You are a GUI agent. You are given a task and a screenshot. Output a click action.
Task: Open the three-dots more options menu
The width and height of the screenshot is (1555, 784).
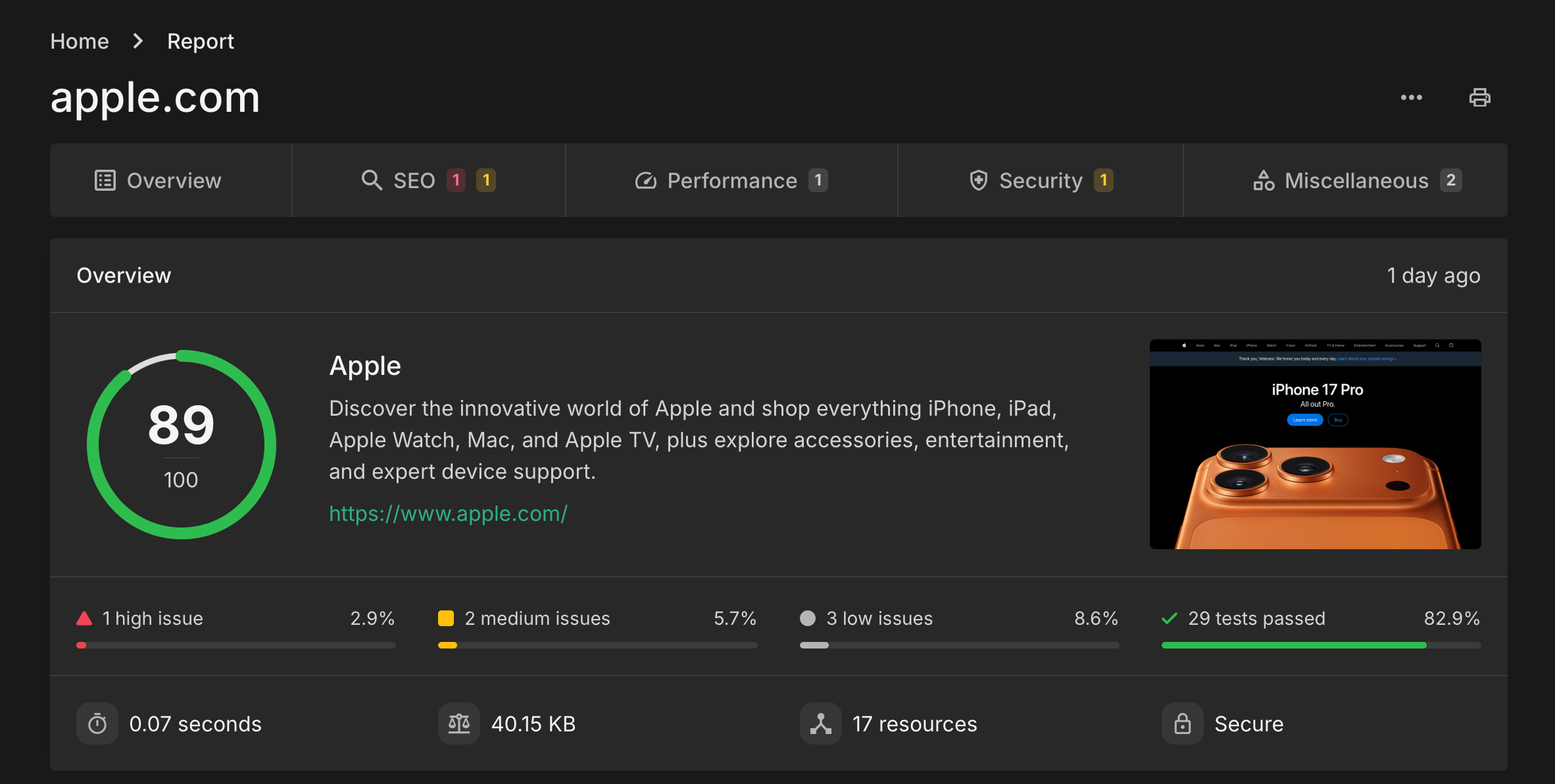[1411, 97]
